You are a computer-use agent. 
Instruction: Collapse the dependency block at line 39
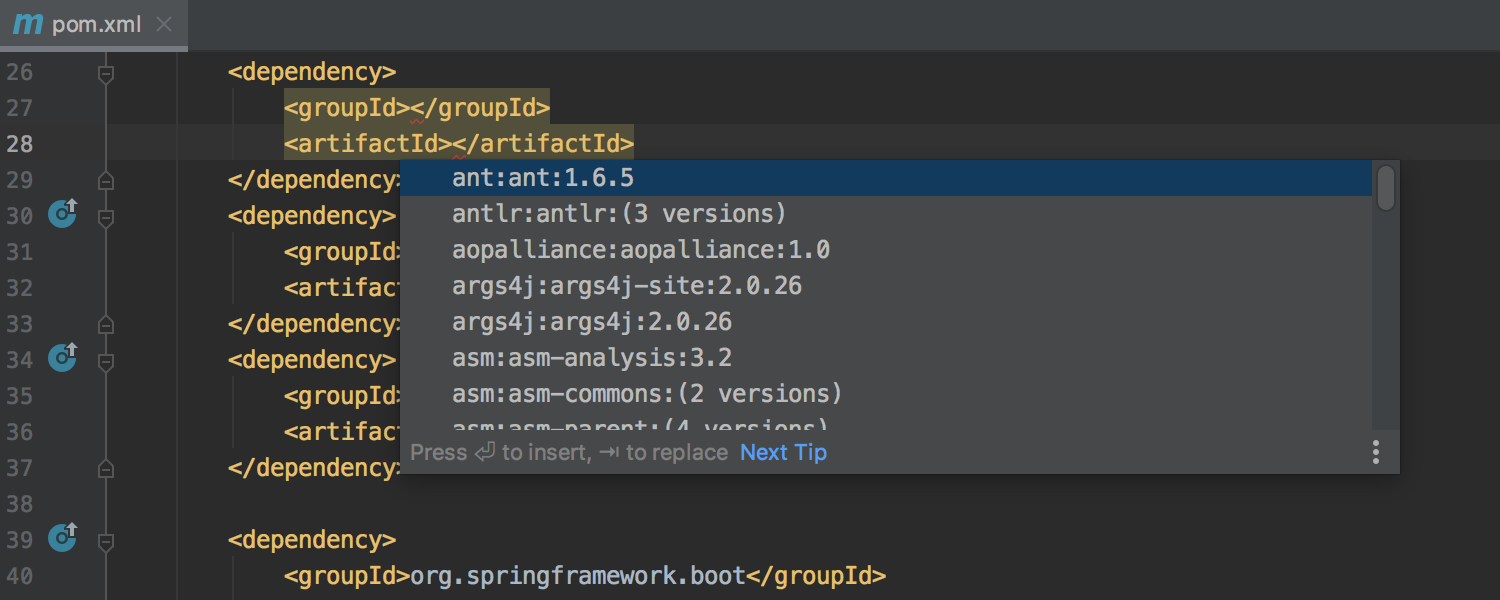[105, 541]
